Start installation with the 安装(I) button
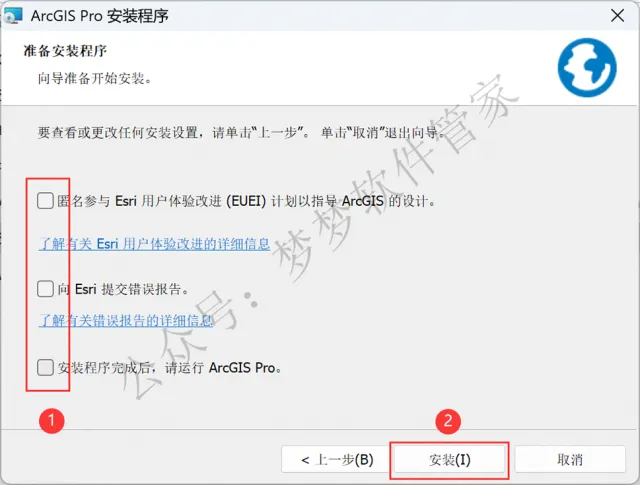This screenshot has height=485, width=640. coord(449,460)
